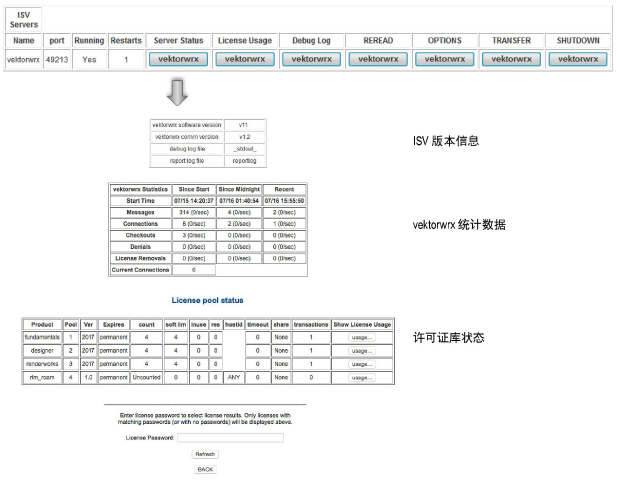Click the ISV Servers header cell
The width and height of the screenshot is (620, 483).
pyautogui.click(x=24, y=20)
